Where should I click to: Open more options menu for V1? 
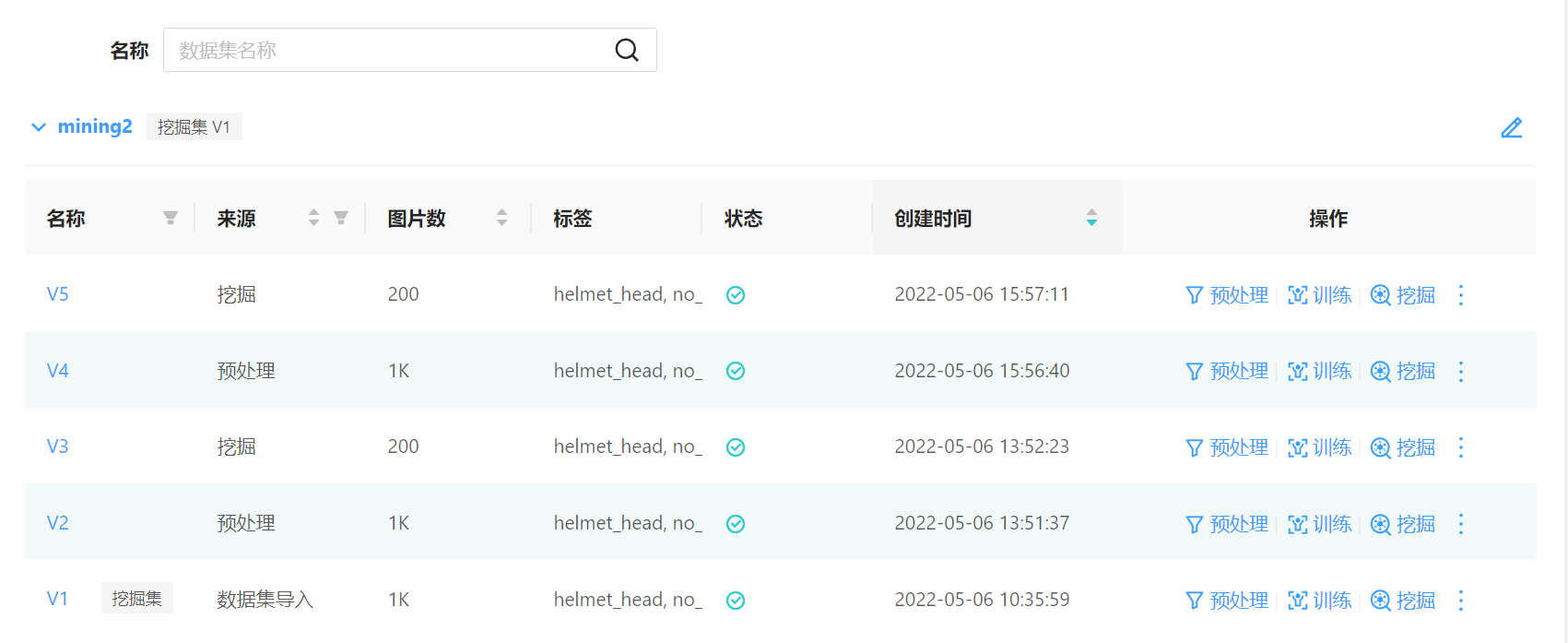click(x=1461, y=601)
